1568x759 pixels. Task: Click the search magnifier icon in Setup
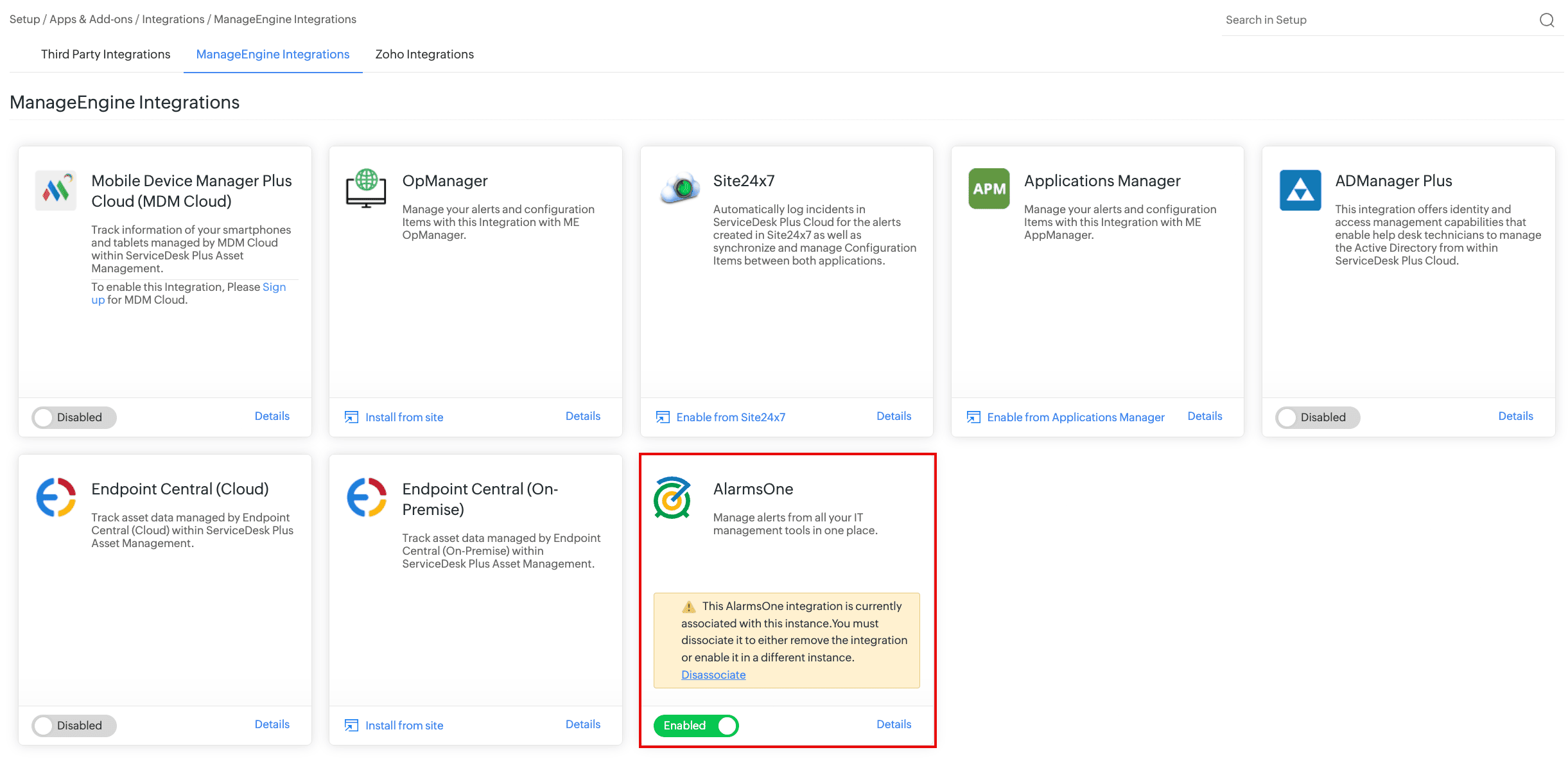(1547, 20)
